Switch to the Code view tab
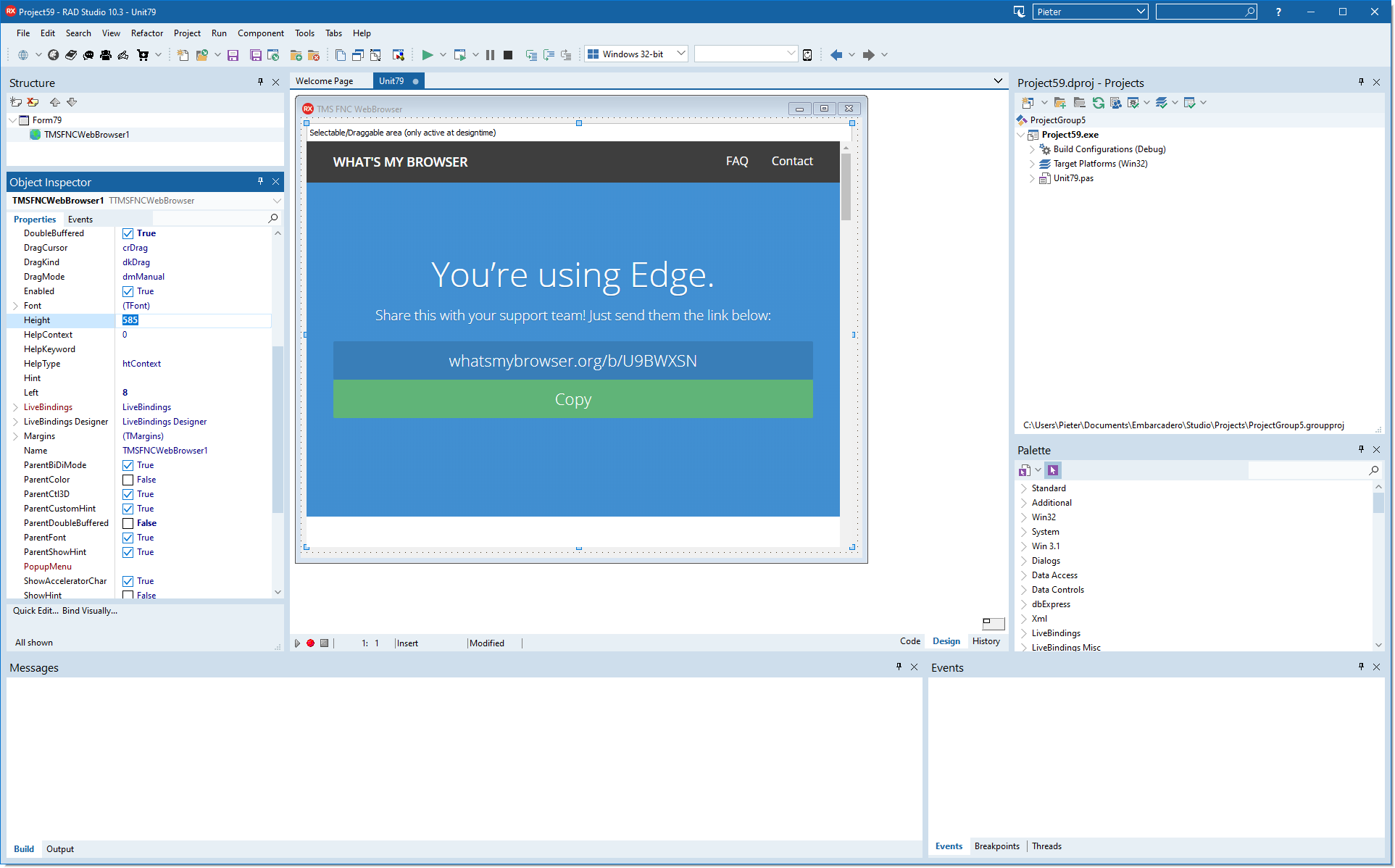1395x868 pixels. pos(910,641)
